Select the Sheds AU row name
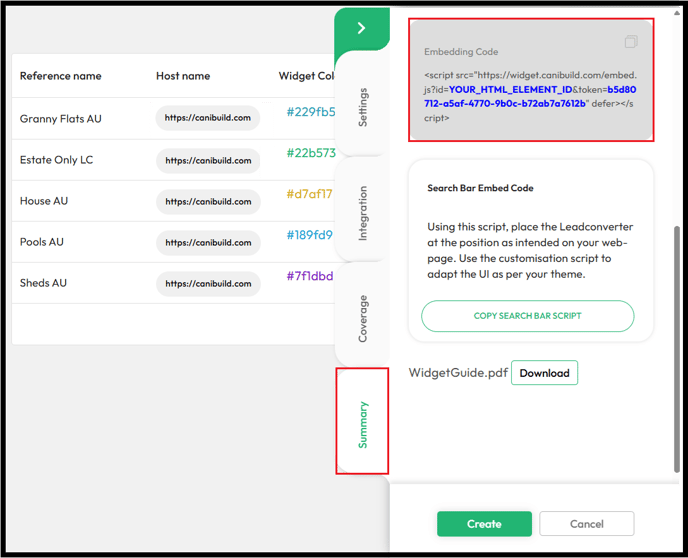The height and width of the screenshot is (558, 688). point(43,283)
